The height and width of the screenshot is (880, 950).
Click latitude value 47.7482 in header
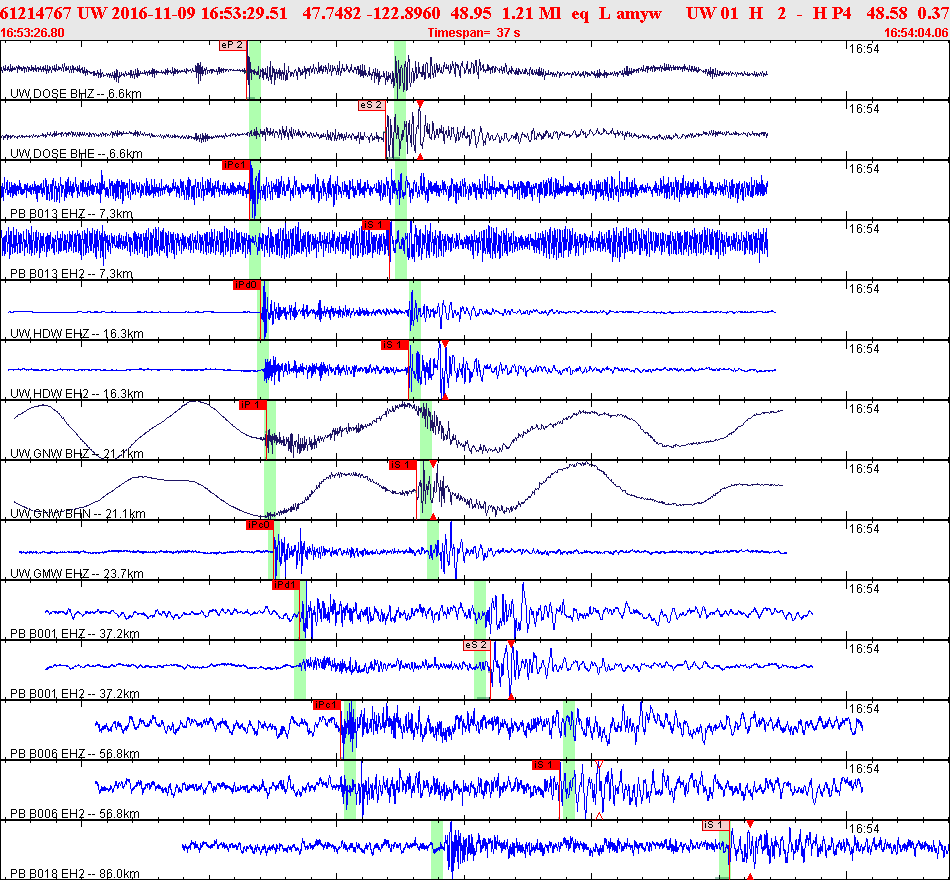pyautogui.click(x=331, y=13)
